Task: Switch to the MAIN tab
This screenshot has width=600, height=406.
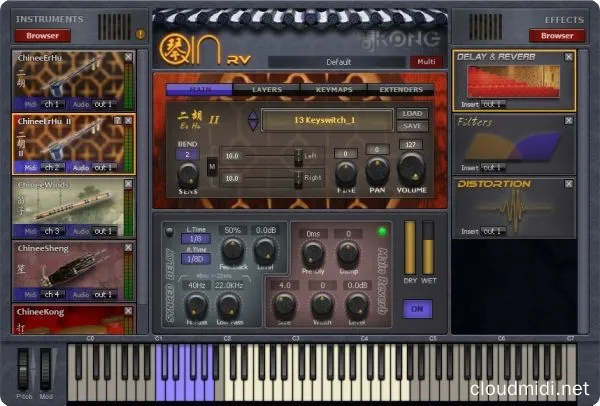Action: click(x=199, y=90)
